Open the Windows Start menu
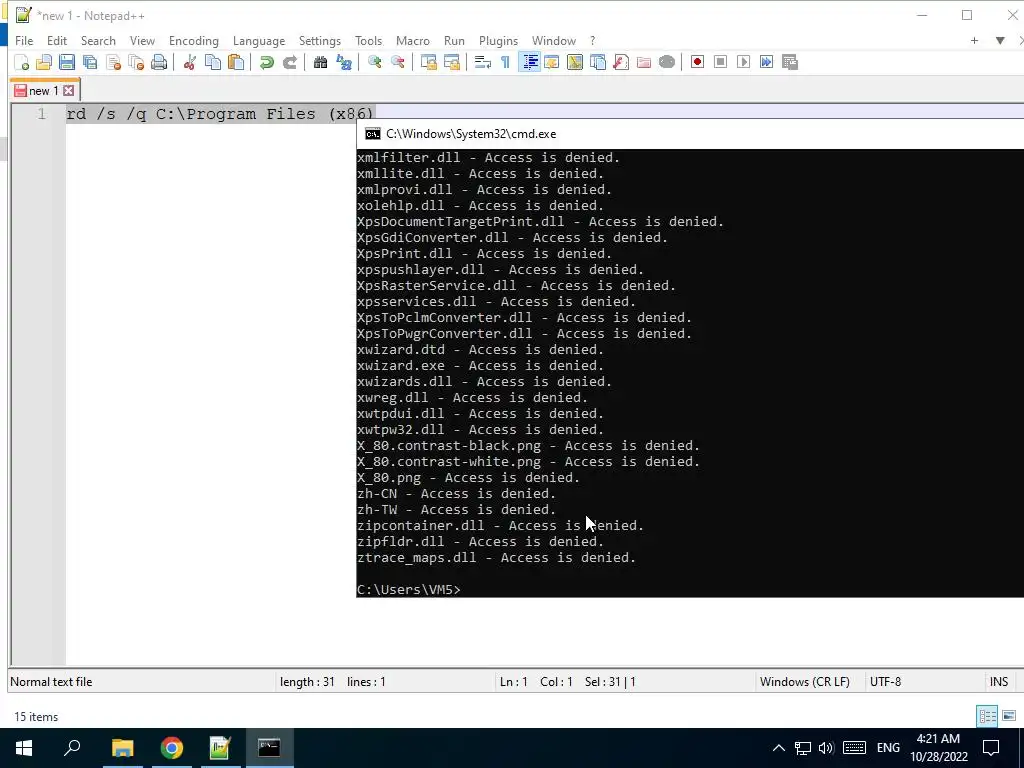1024x768 pixels. pos(24,748)
